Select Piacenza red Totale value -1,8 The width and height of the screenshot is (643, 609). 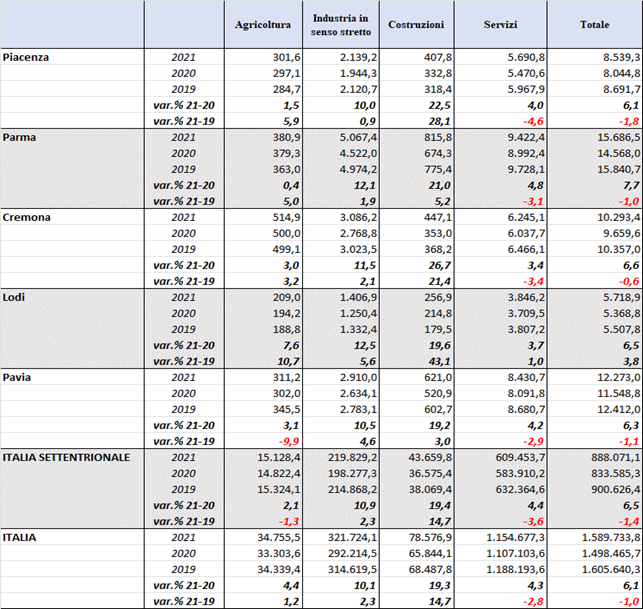(x=629, y=121)
